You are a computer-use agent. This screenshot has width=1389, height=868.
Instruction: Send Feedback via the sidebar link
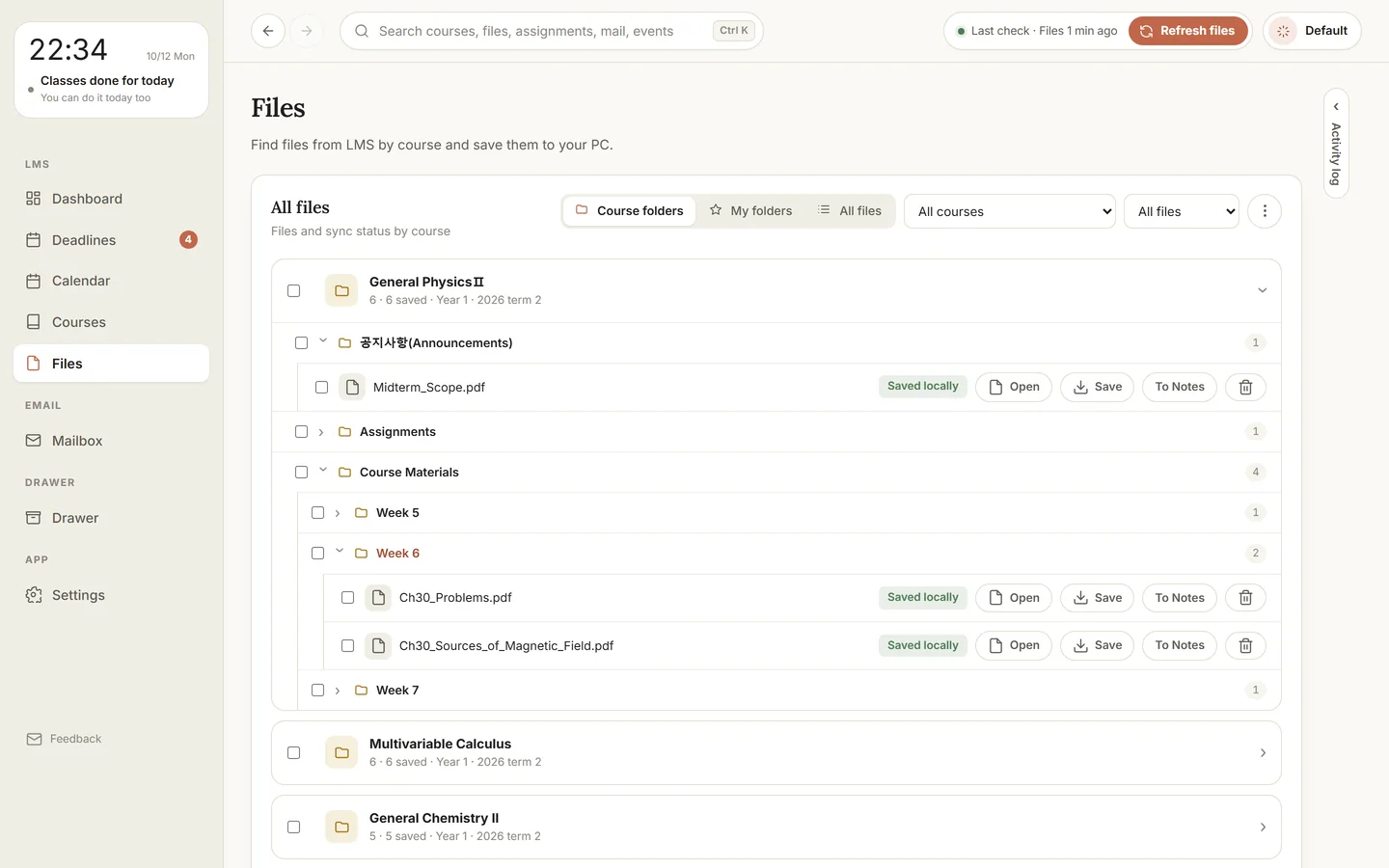[x=64, y=739]
